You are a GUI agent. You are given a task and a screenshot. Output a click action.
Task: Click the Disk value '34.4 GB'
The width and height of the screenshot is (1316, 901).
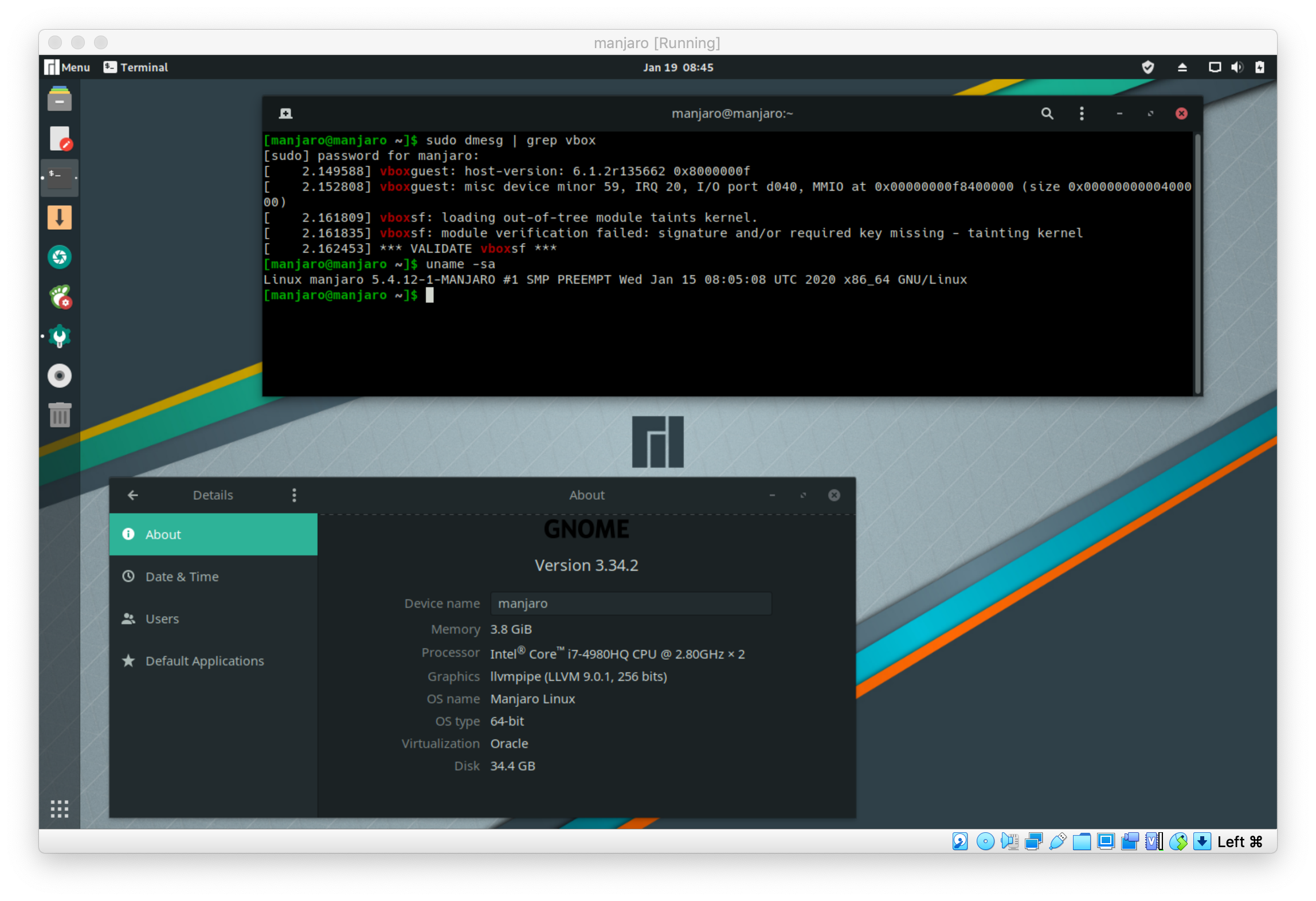(512, 766)
